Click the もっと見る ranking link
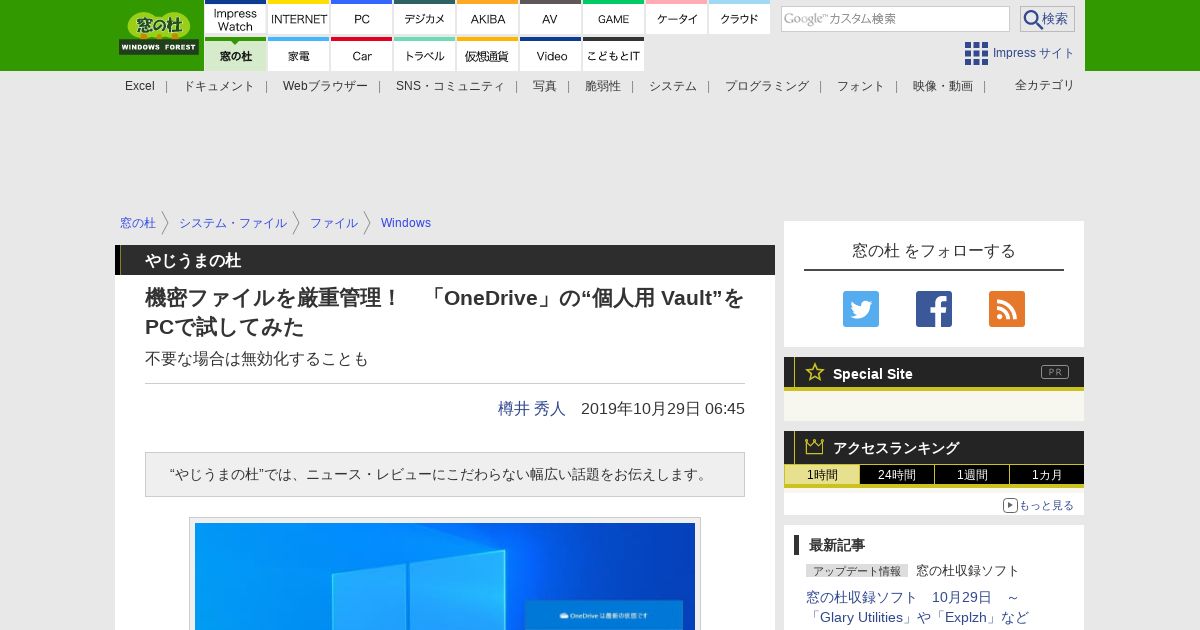Viewport: 1200px width, 630px height. (x=1046, y=505)
